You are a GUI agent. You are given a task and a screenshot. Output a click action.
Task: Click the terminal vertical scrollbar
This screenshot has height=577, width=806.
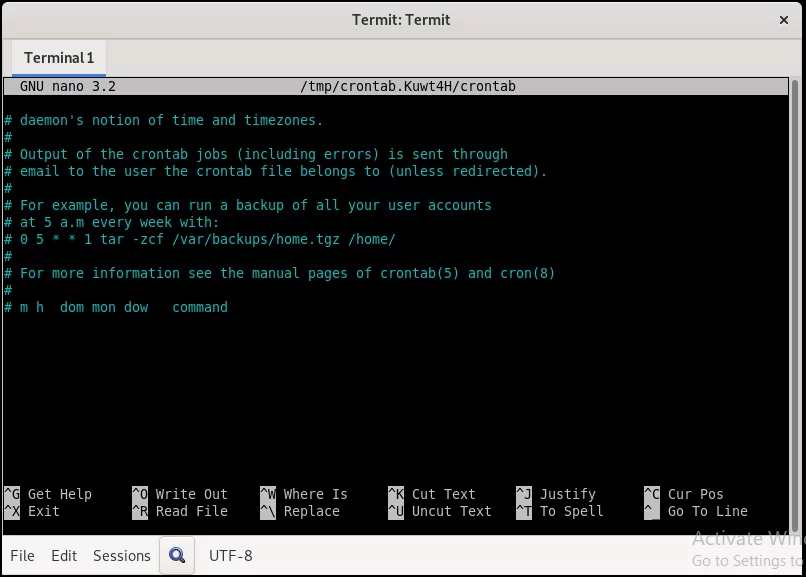(x=795, y=306)
